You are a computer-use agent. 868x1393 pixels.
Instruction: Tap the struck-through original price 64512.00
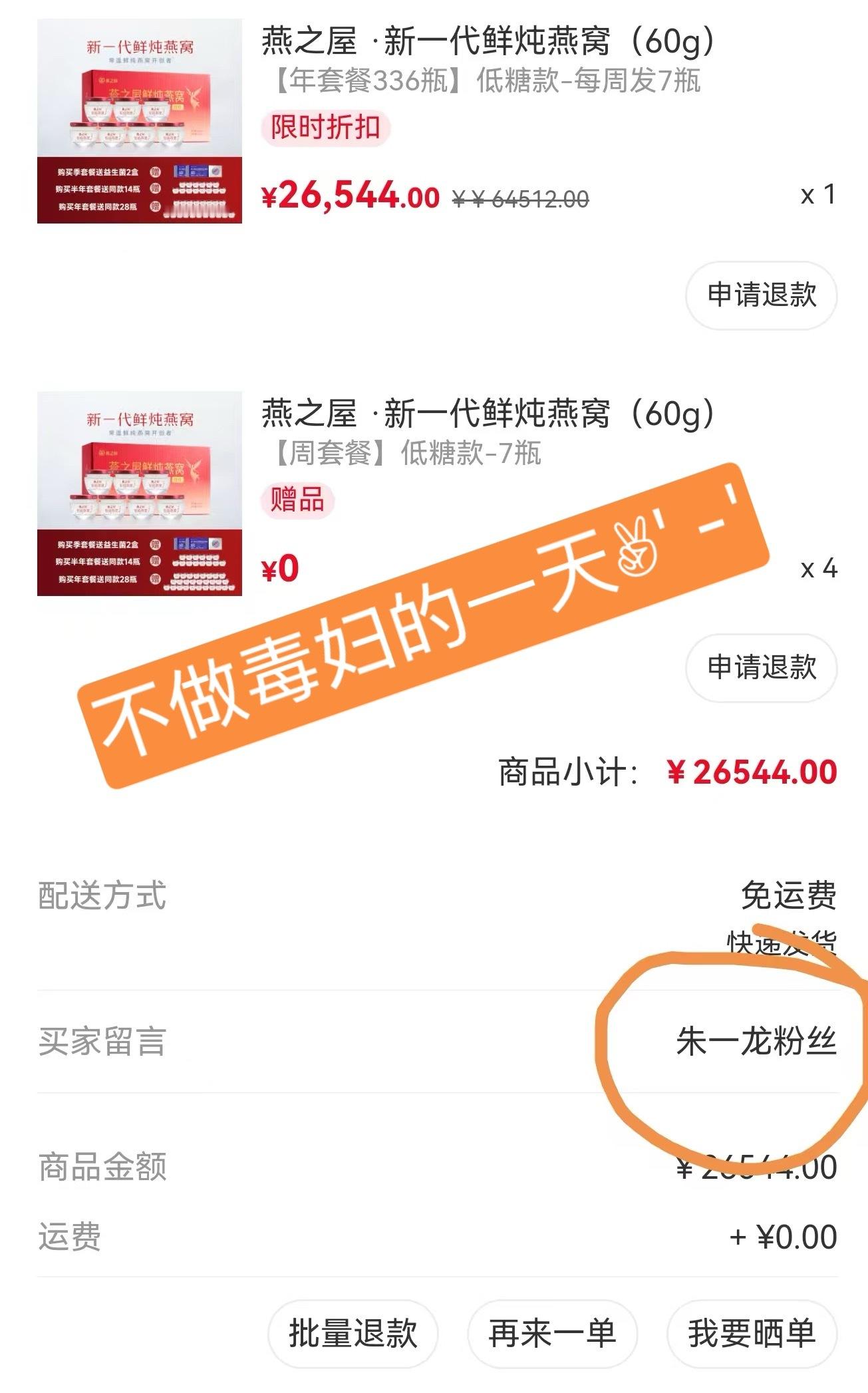coord(520,199)
